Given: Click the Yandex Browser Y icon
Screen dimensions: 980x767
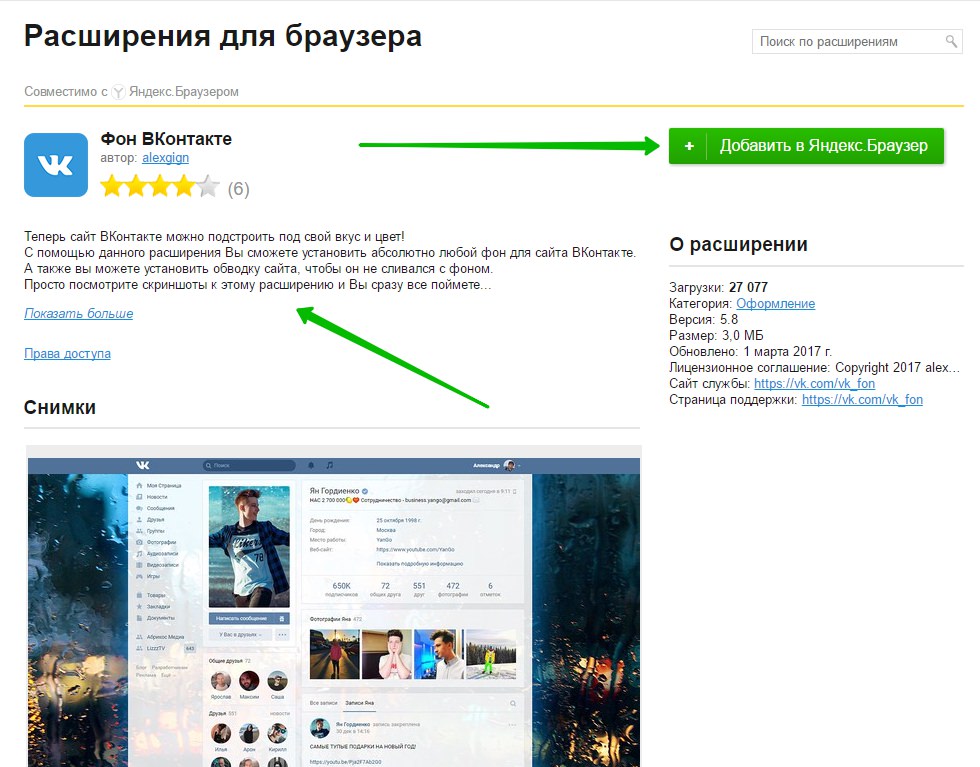Looking at the screenshot, I should tap(118, 92).
